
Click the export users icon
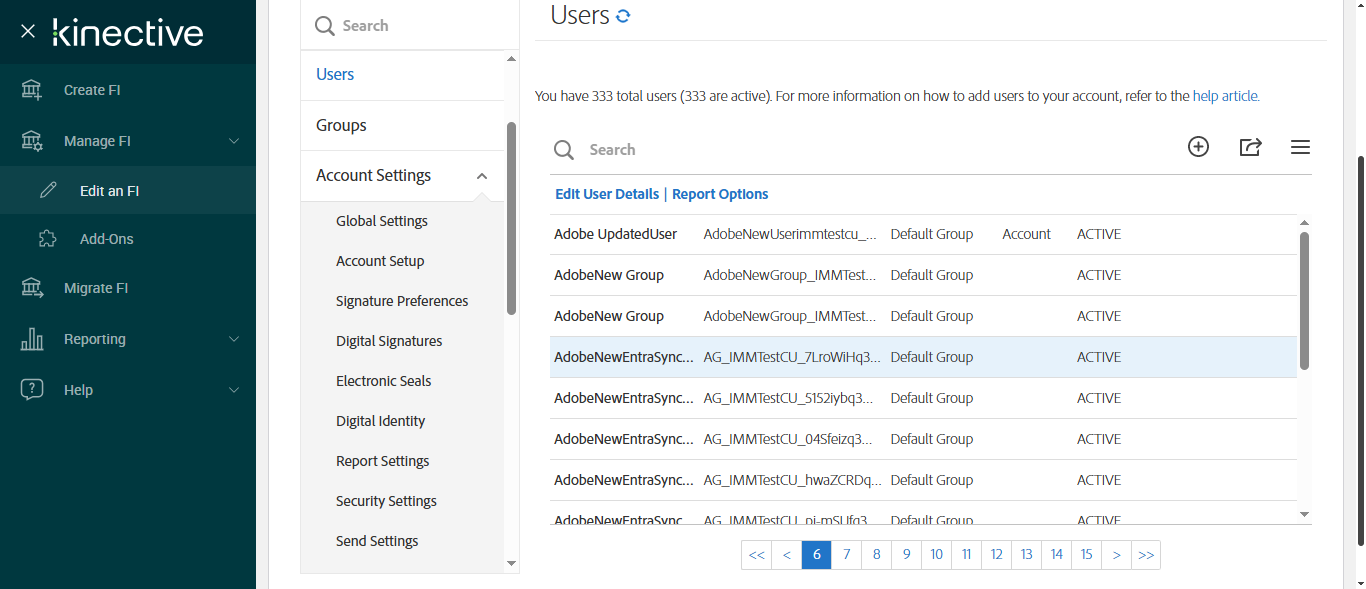click(1250, 147)
